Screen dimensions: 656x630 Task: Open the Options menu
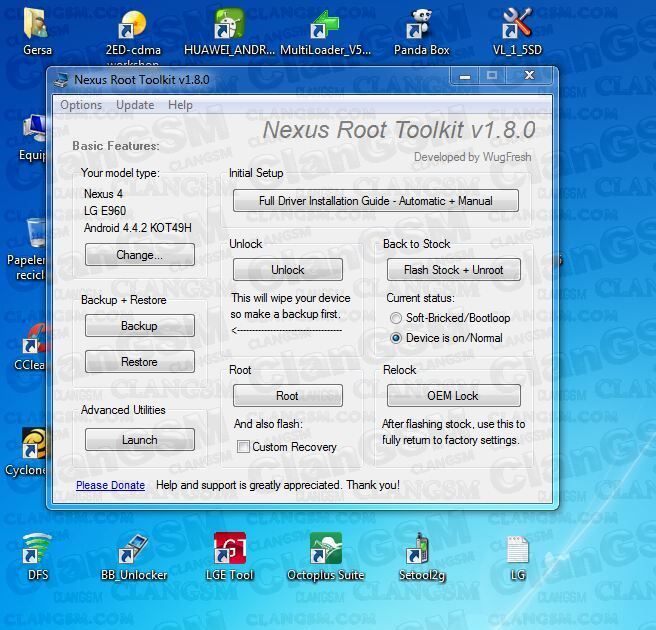(81, 105)
